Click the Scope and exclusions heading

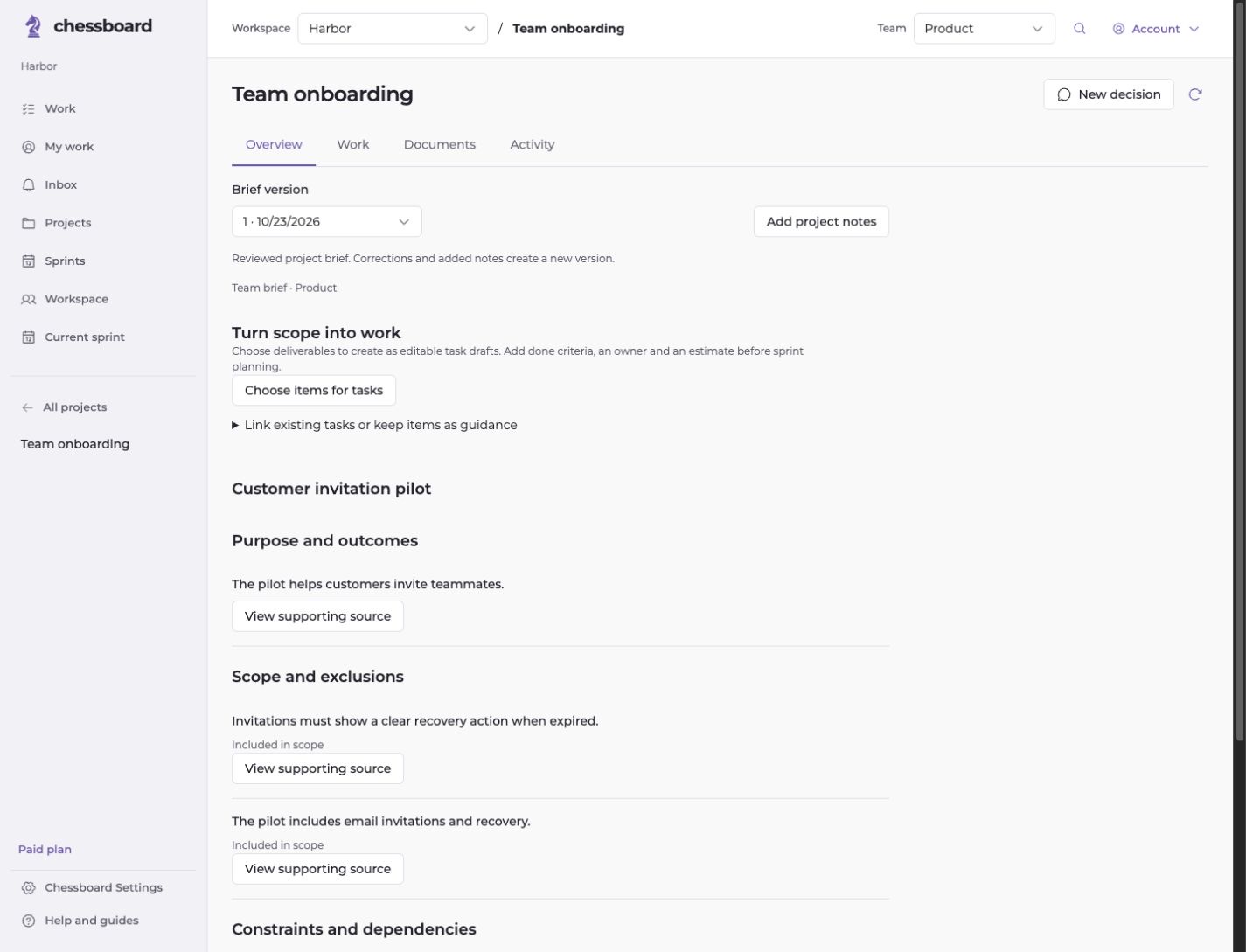tap(317, 677)
